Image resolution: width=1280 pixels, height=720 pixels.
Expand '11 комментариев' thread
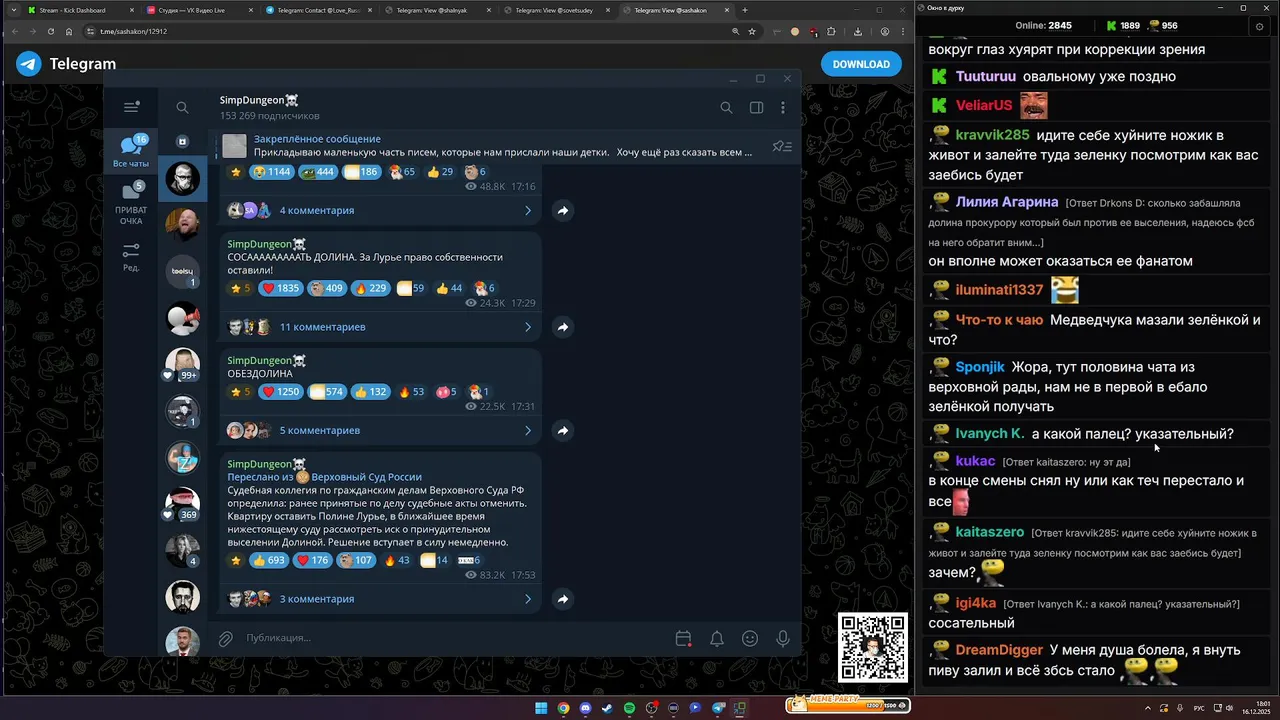point(381,327)
